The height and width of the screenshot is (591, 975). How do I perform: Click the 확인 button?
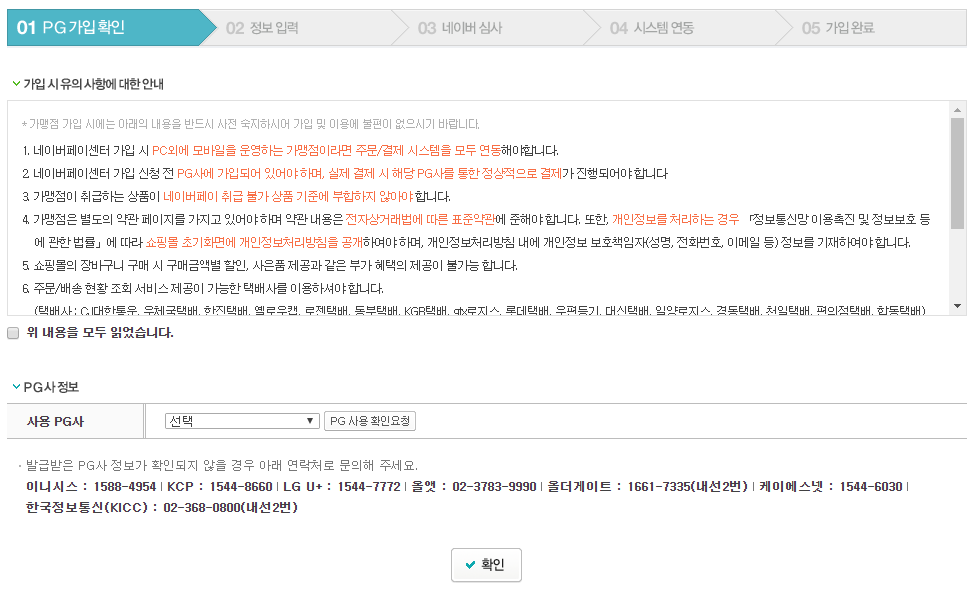pos(486,565)
